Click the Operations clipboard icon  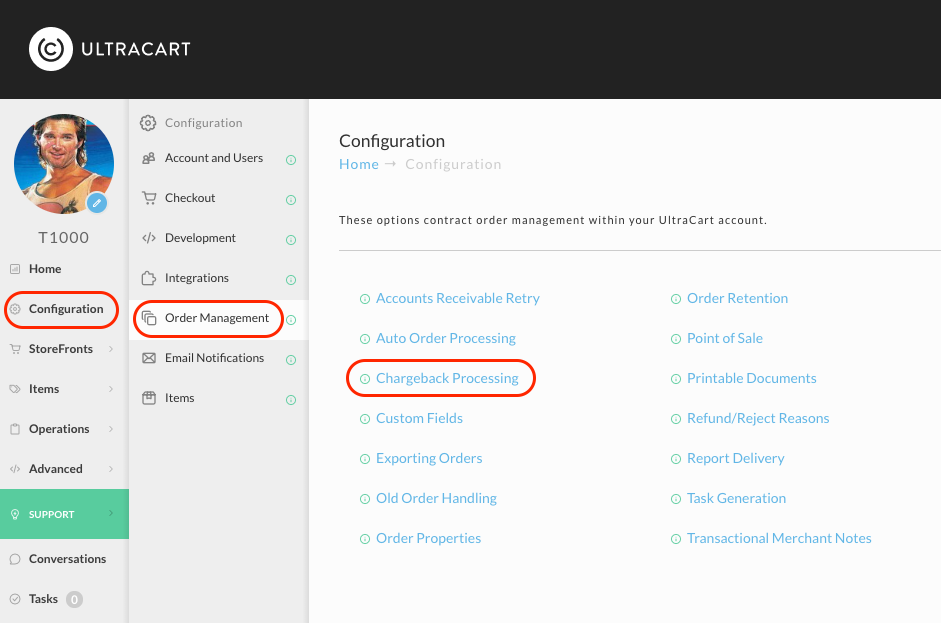(x=15, y=429)
